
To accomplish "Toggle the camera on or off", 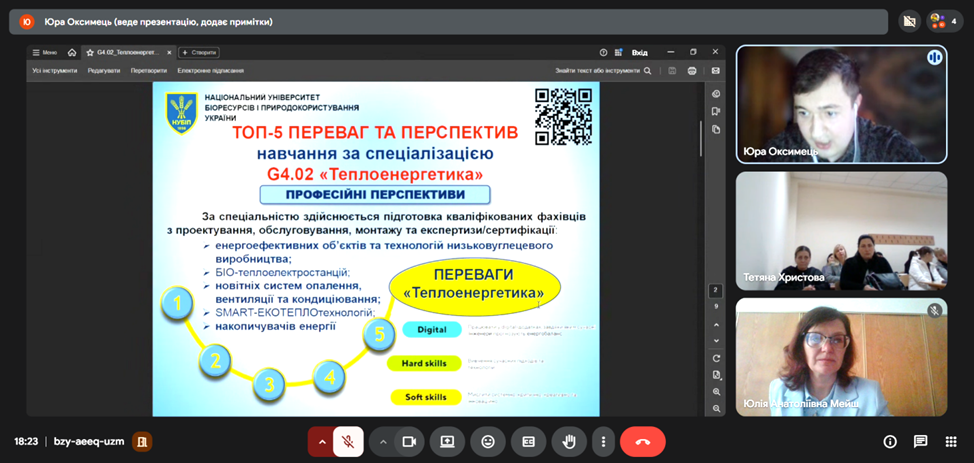I will coord(409,442).
